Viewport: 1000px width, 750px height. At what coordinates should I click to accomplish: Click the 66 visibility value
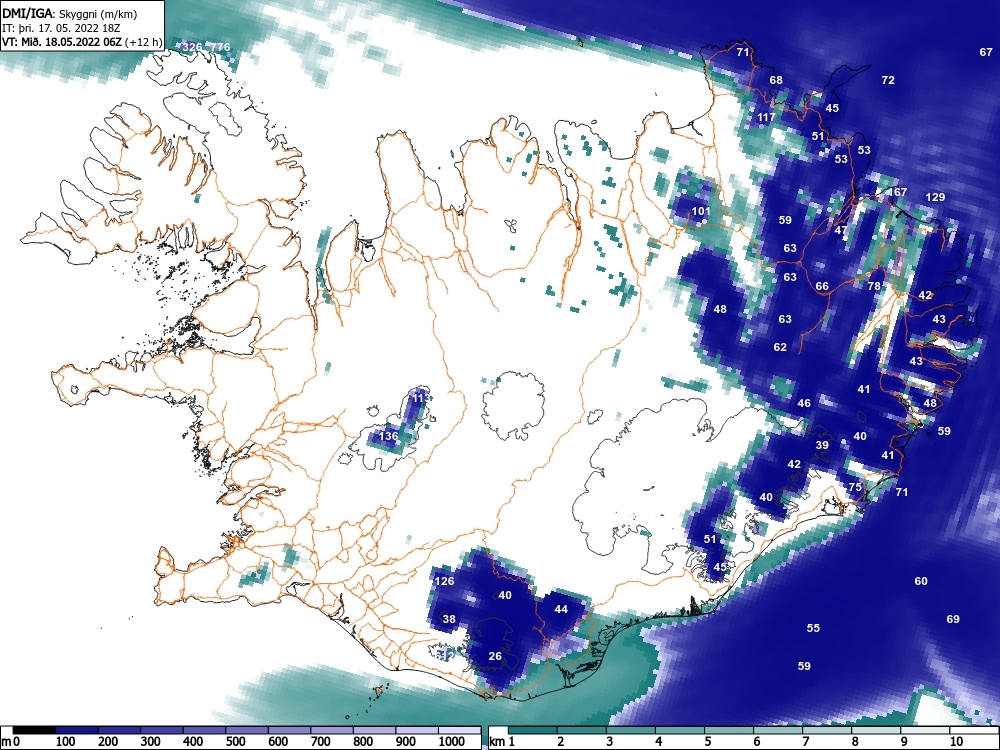[822, 286]
